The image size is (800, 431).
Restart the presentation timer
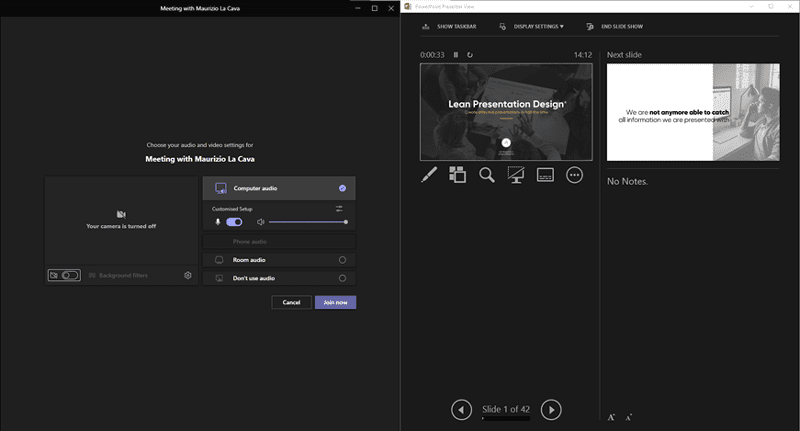(x=470, y=55)
